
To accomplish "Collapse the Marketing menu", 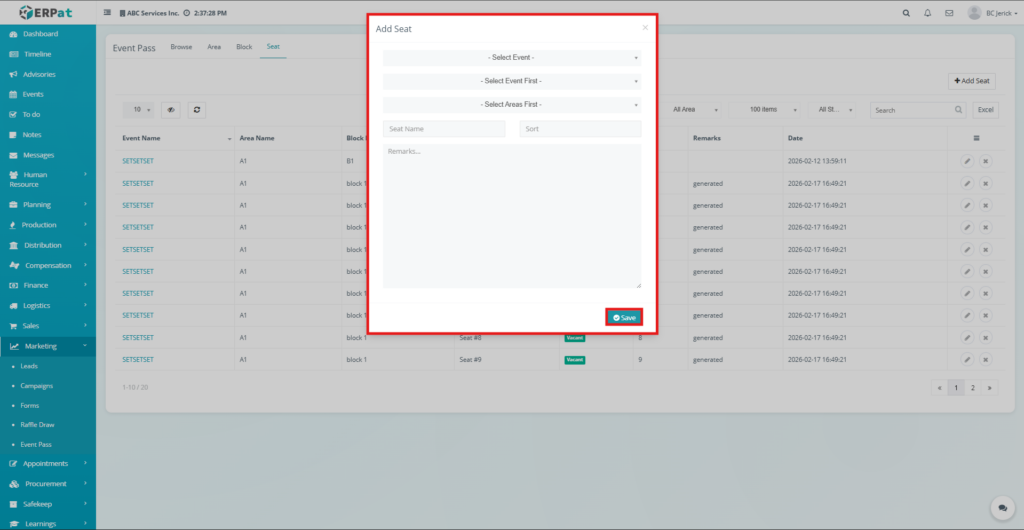I will click(48, 347).
